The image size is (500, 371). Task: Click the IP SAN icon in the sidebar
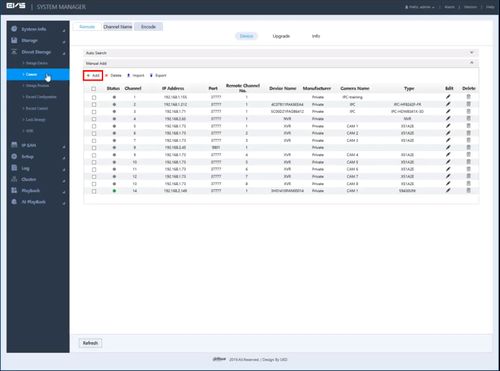click(x=14, y=145)
